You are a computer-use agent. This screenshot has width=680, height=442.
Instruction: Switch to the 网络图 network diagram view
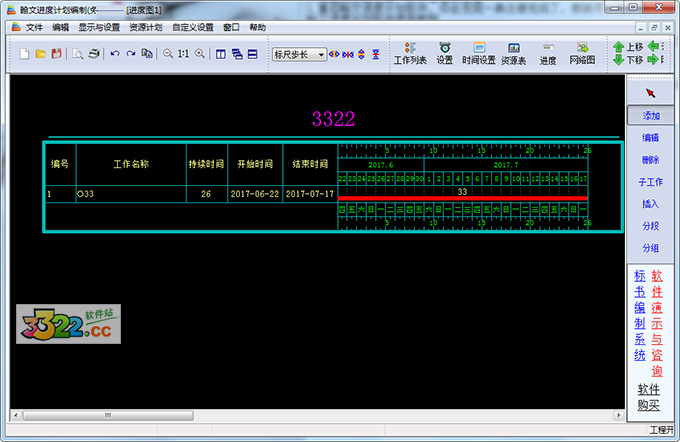pos(582,53)
